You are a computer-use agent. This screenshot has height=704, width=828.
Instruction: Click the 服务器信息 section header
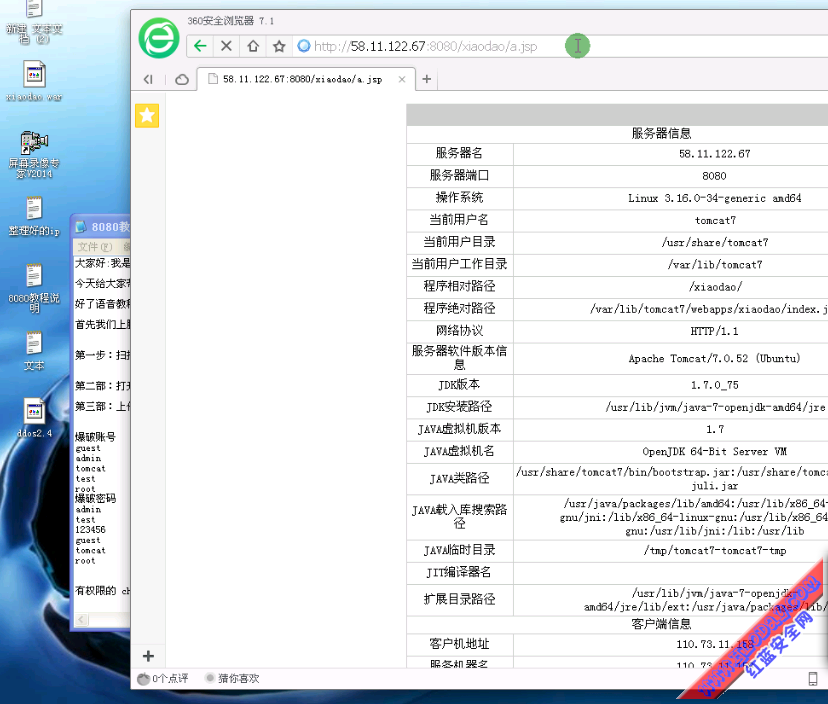pyautogui.click(x=661, y=134)
